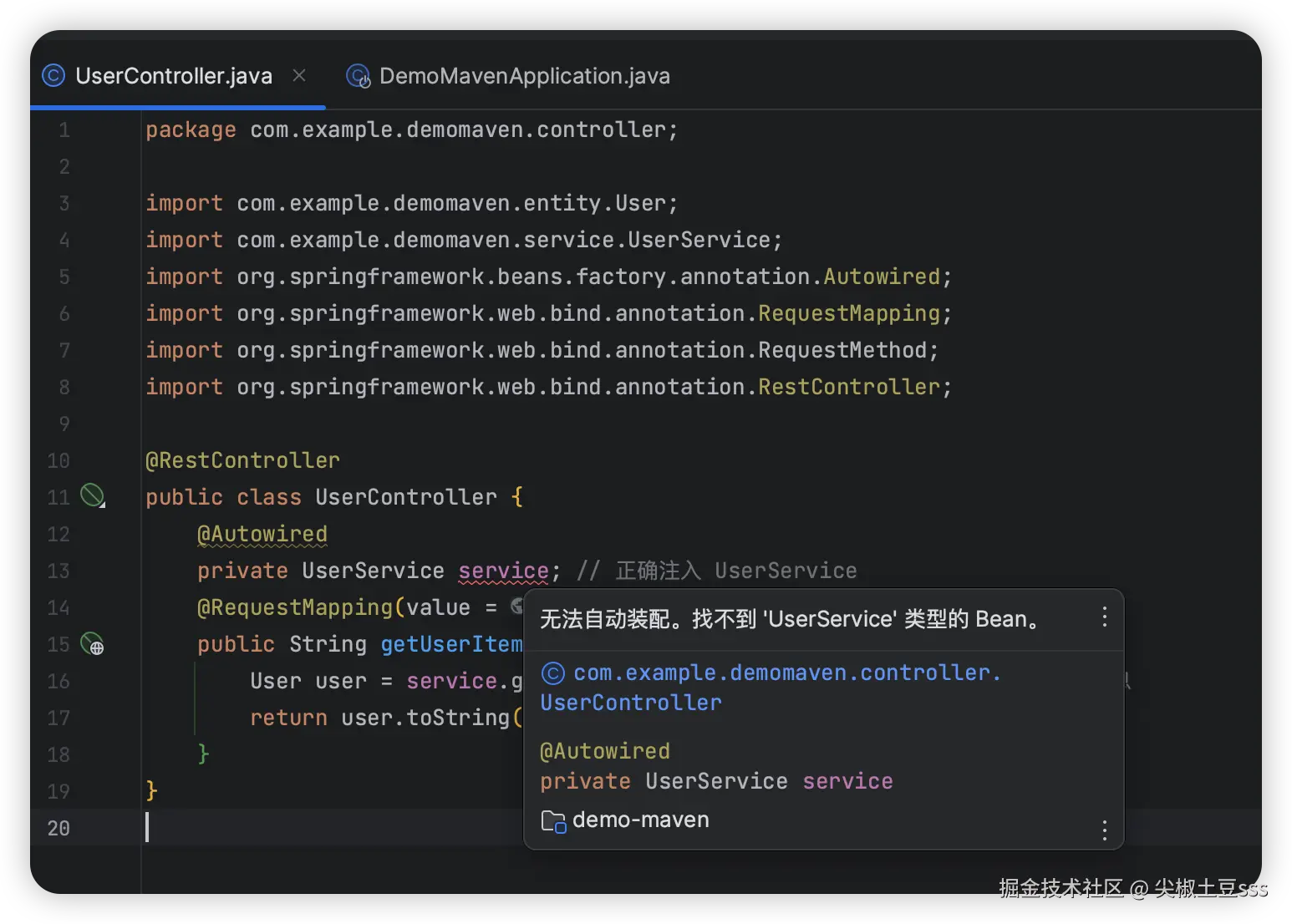The height and width of the screenshot is (924, 1292).
Task: Click the bean gutter icon at line 11
Action: 92,495
